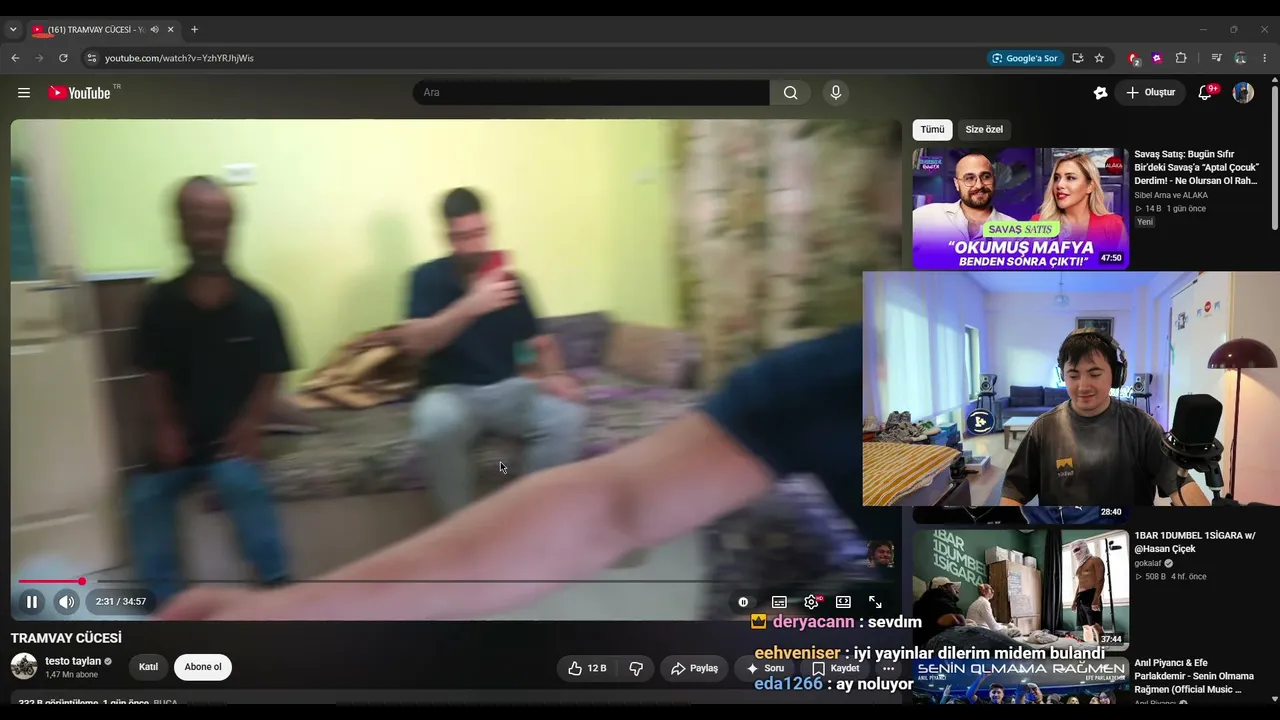
Task: Open a new browser tab
Action: 194,30
